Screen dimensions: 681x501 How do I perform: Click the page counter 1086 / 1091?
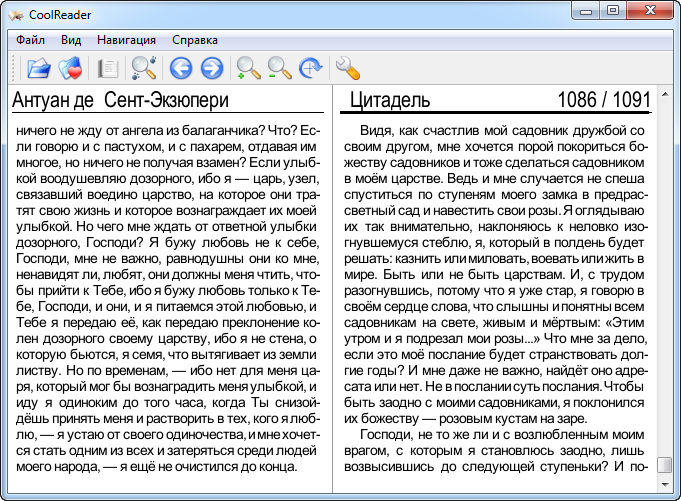(x=604, y=100)
